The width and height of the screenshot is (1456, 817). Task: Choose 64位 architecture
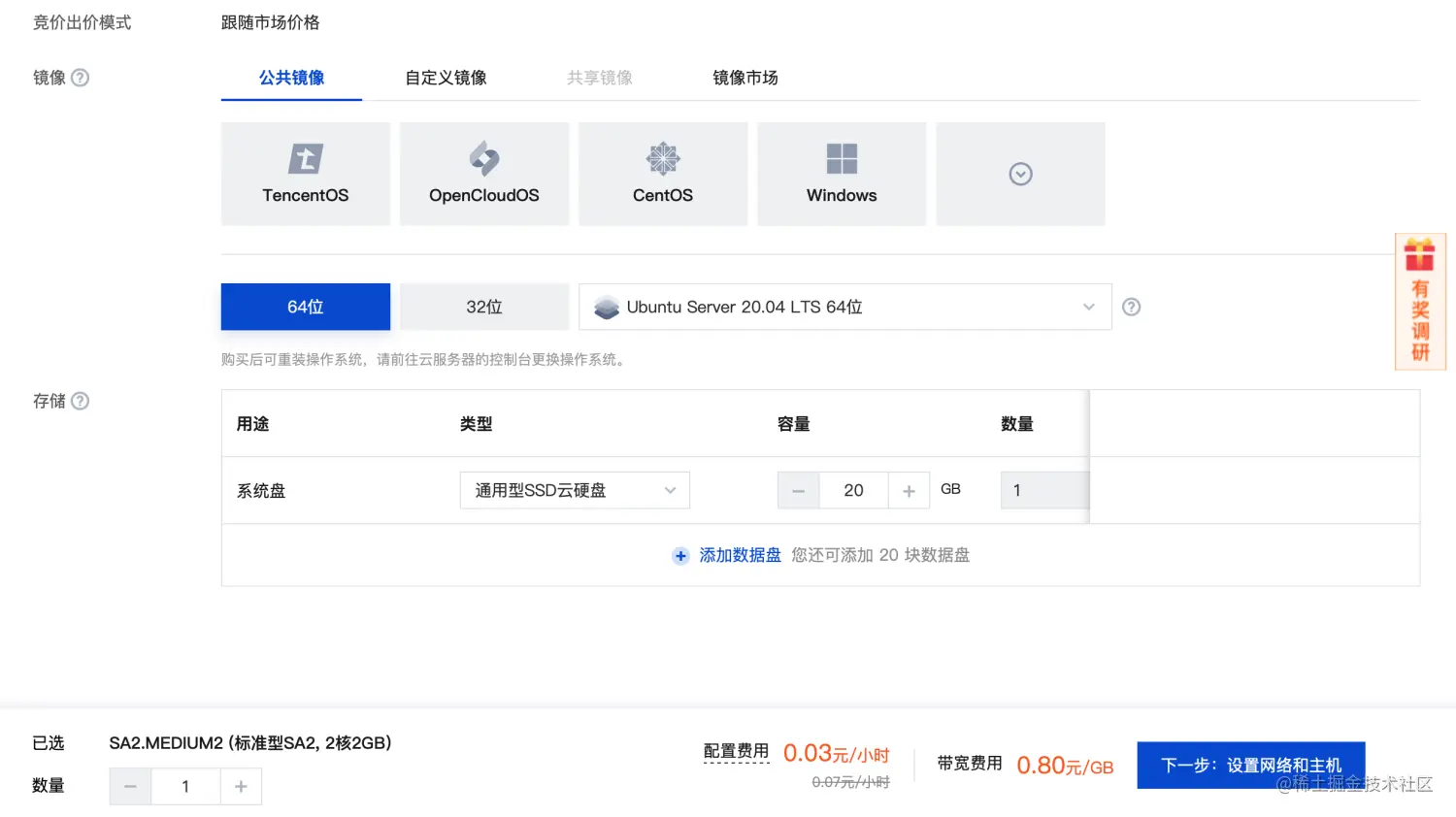(306, 307)
